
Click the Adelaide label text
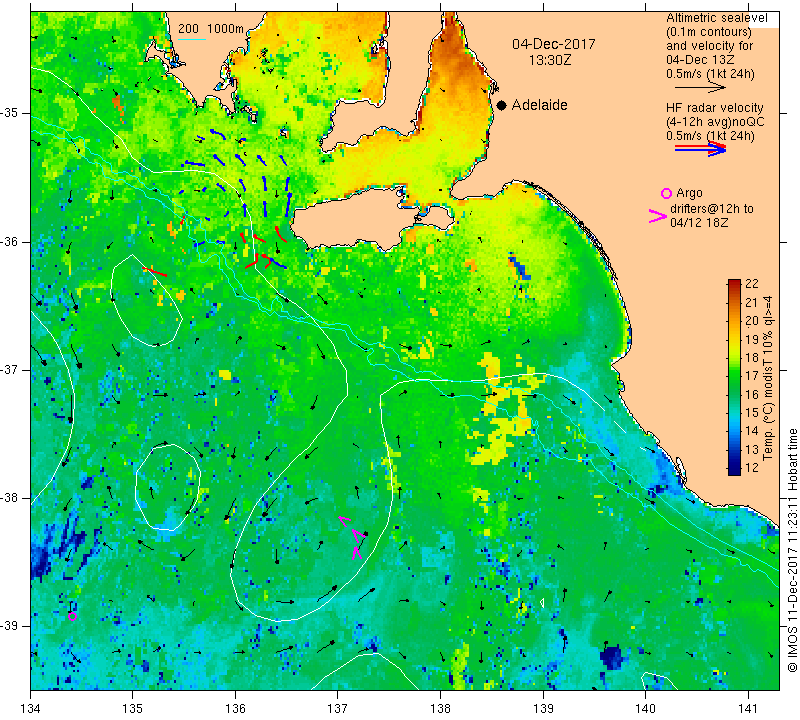(x=539, y=105)
